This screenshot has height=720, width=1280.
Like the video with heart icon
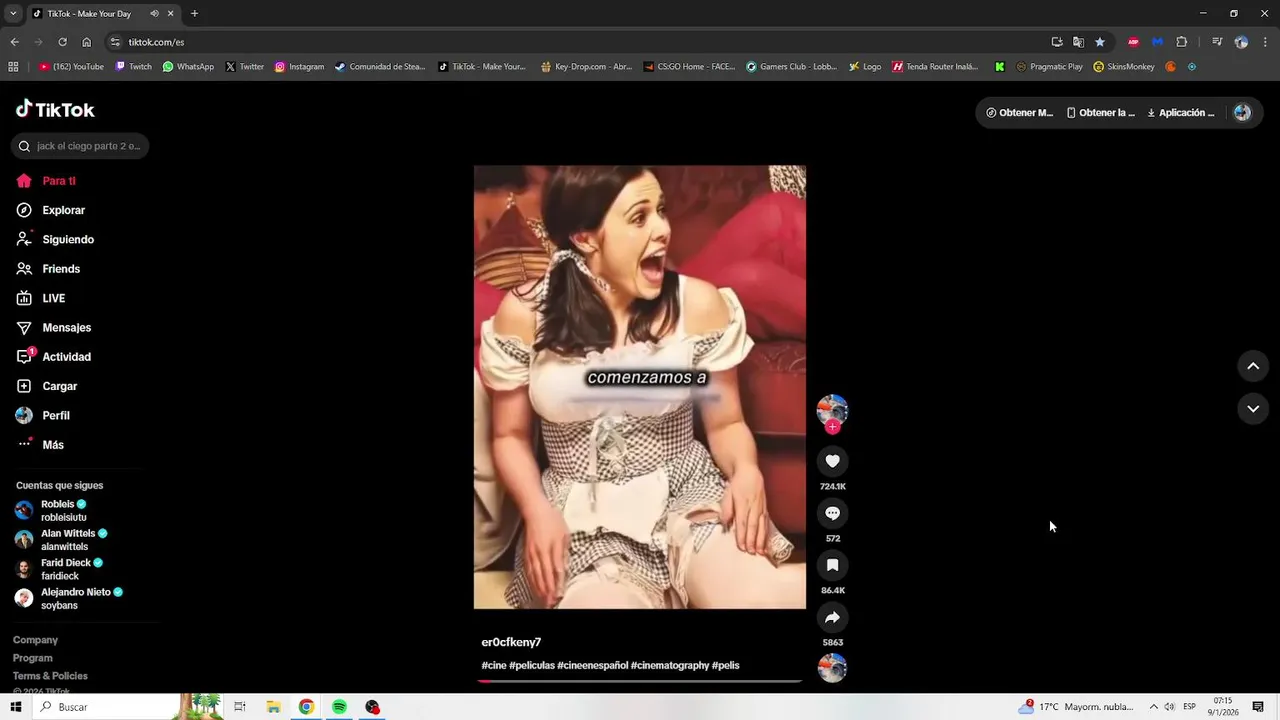tap(832, 461)
